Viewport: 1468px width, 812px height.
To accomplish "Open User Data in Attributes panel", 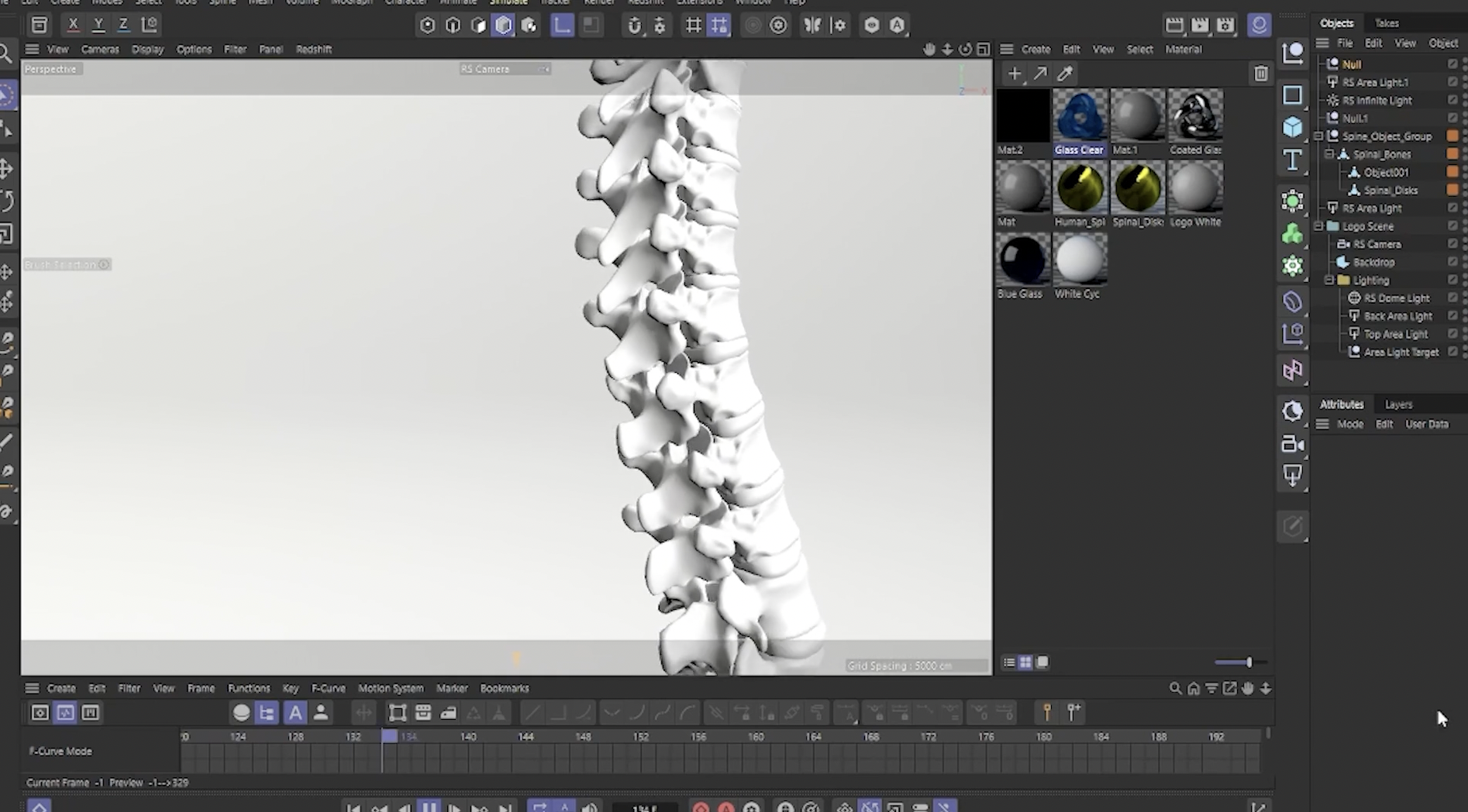I will [x=1427, y=424].
